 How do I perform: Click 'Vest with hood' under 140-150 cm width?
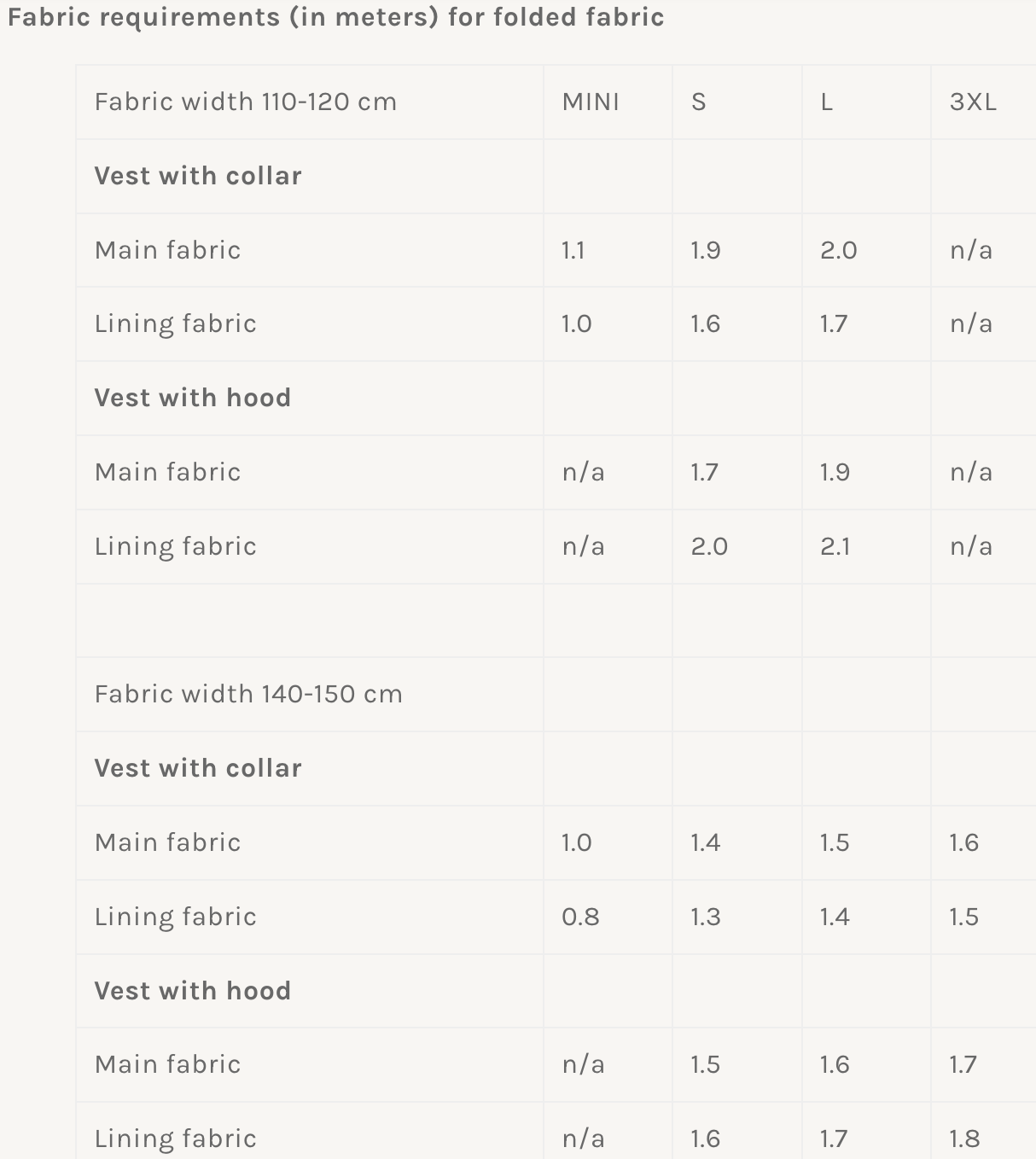click(x=193, y=991)
